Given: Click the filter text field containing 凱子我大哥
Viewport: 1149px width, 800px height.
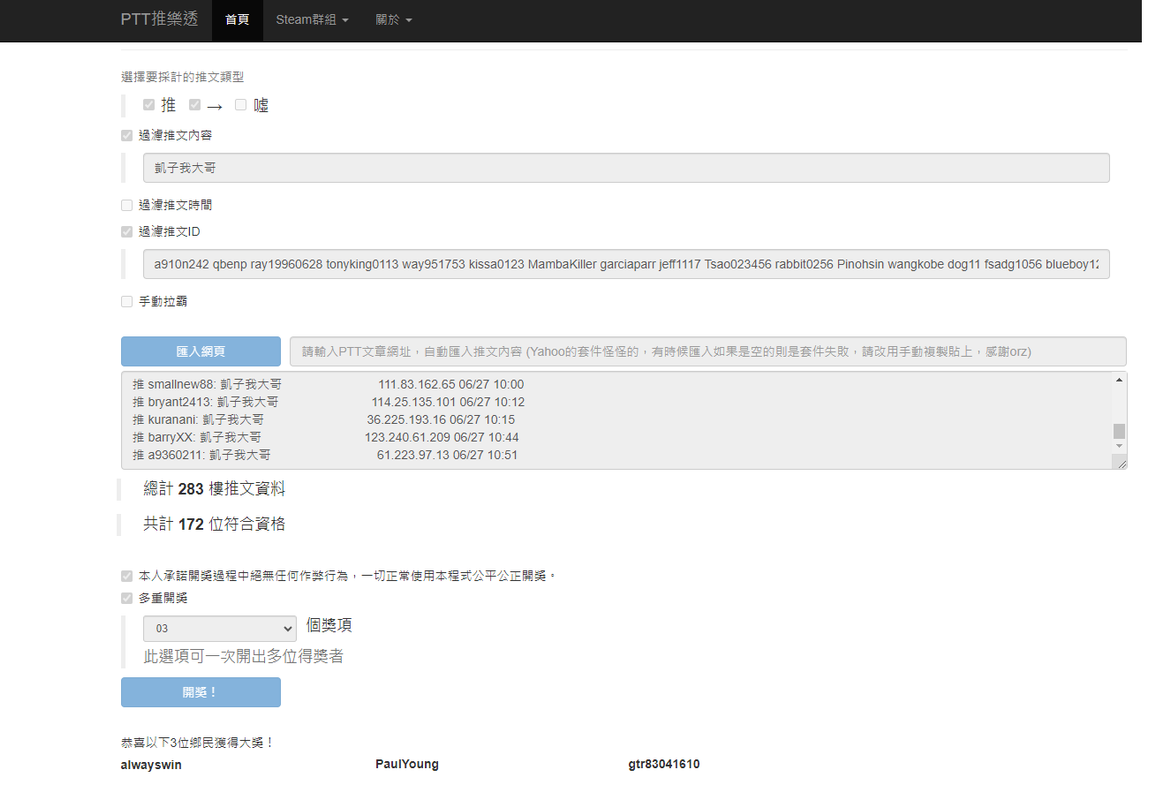Looking at the screenshot, I should pos(626,168).
